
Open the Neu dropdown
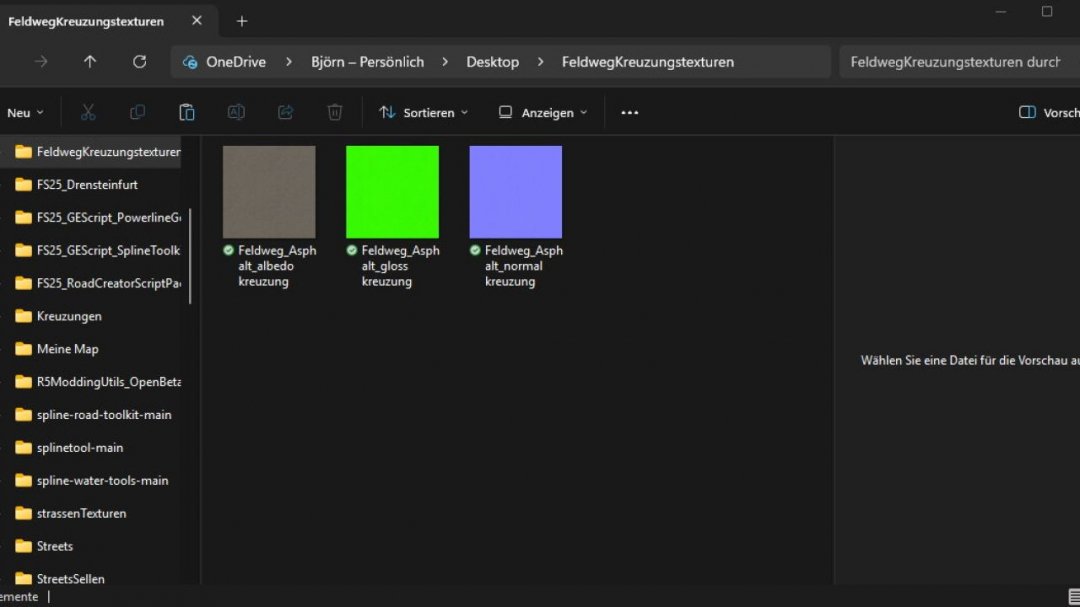(x=20, y=112)
